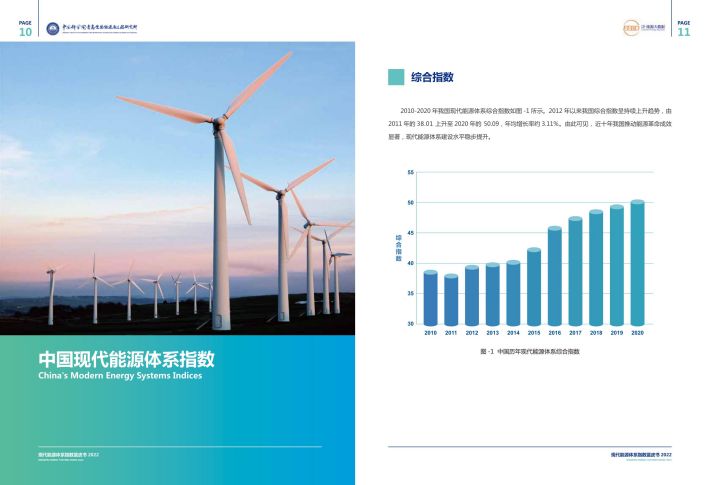
Task: Click the teal square beside the 综合指数 heading
Action: pyautogui.click(x=395, y=77)
